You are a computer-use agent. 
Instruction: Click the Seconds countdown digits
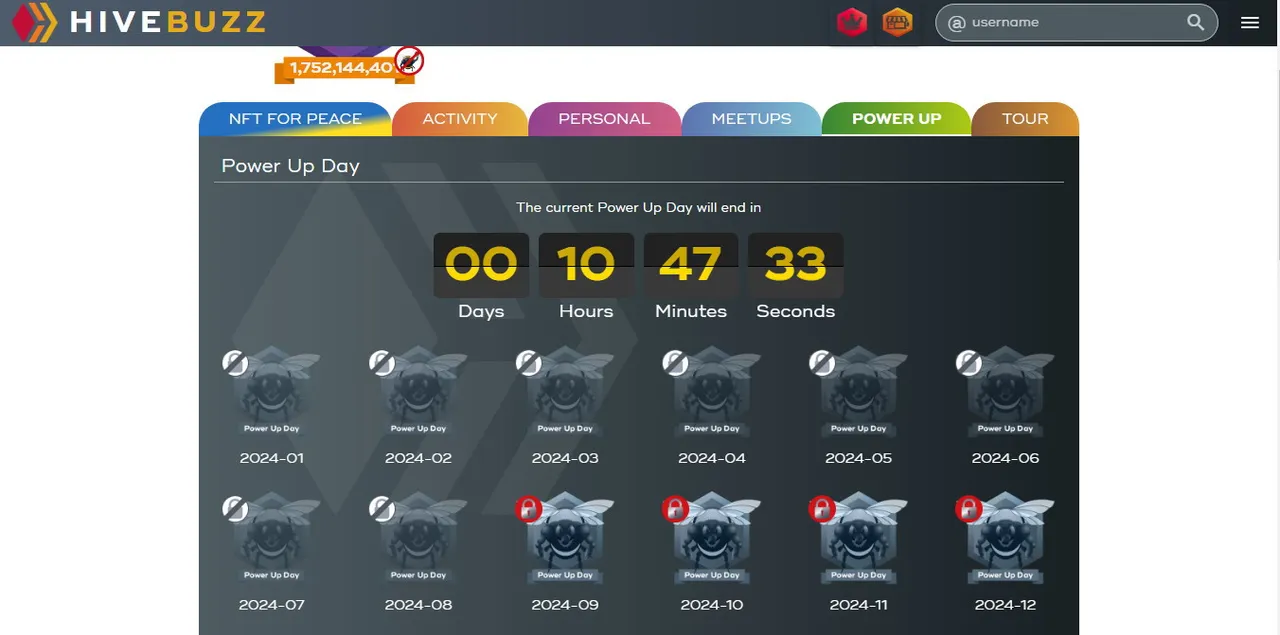click(x=796, y=265)
